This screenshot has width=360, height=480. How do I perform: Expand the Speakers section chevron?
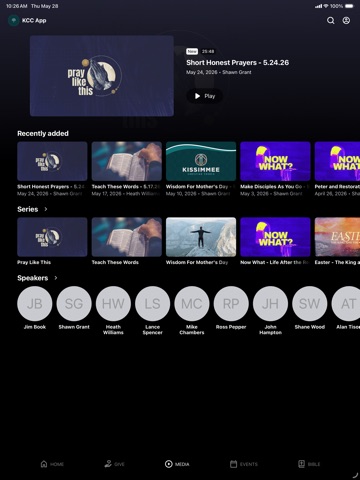pos(56,278)
